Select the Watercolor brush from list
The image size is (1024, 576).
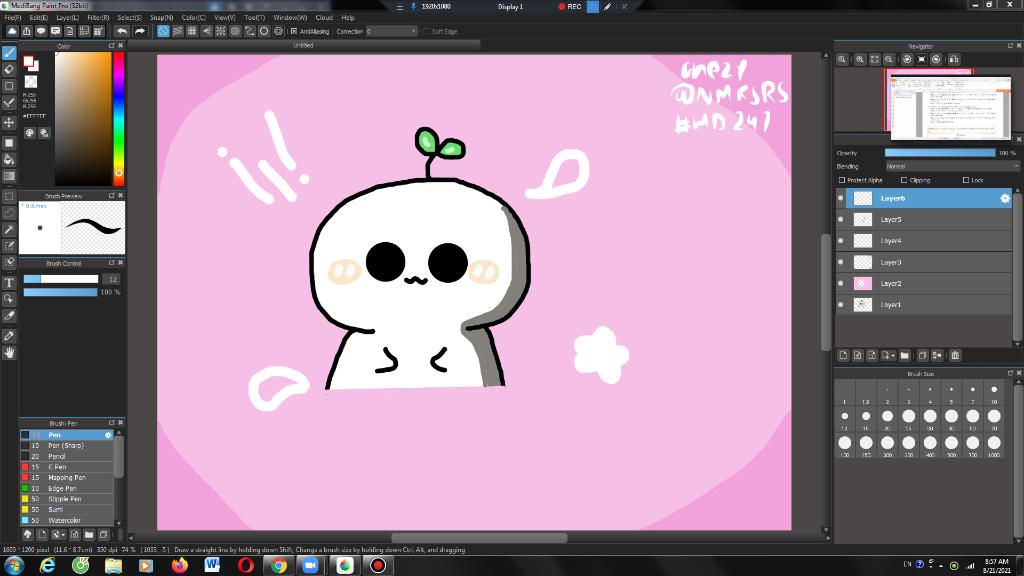(x=65, y=520)
